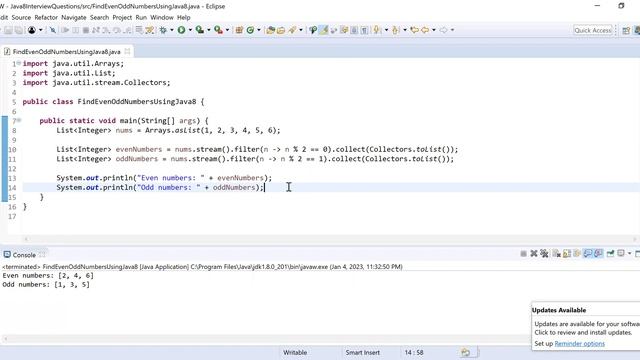The height and width of the screenshot is (360, 640).
Task: Close the FindEvenOddNumbersUsingJava8.java editor tab
Action: point(127,51)
